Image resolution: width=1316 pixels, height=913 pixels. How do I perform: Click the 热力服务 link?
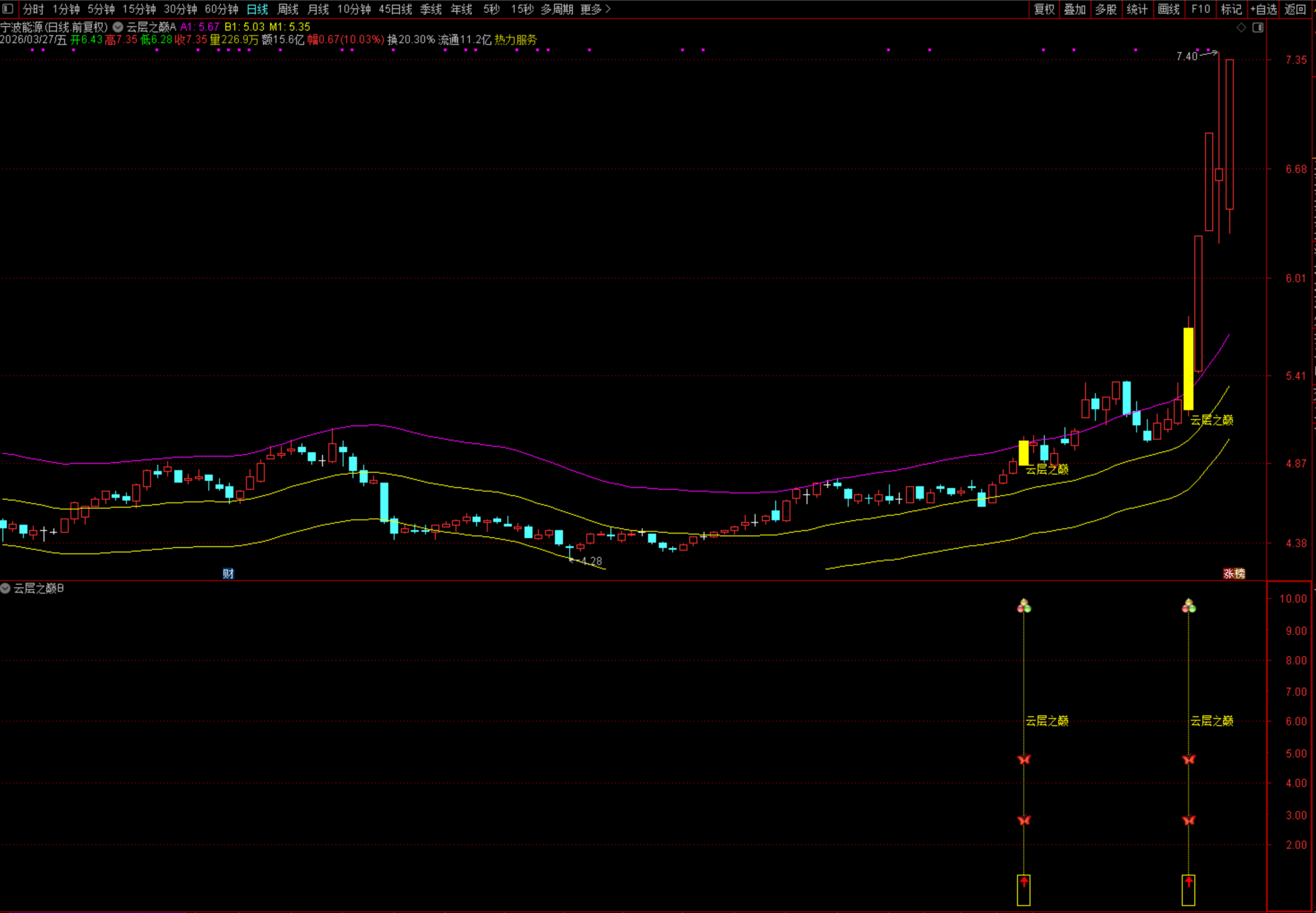516,40
